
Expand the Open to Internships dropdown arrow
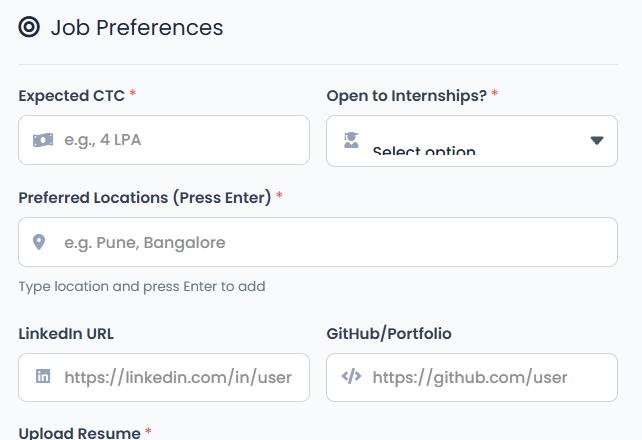point(597,141)
